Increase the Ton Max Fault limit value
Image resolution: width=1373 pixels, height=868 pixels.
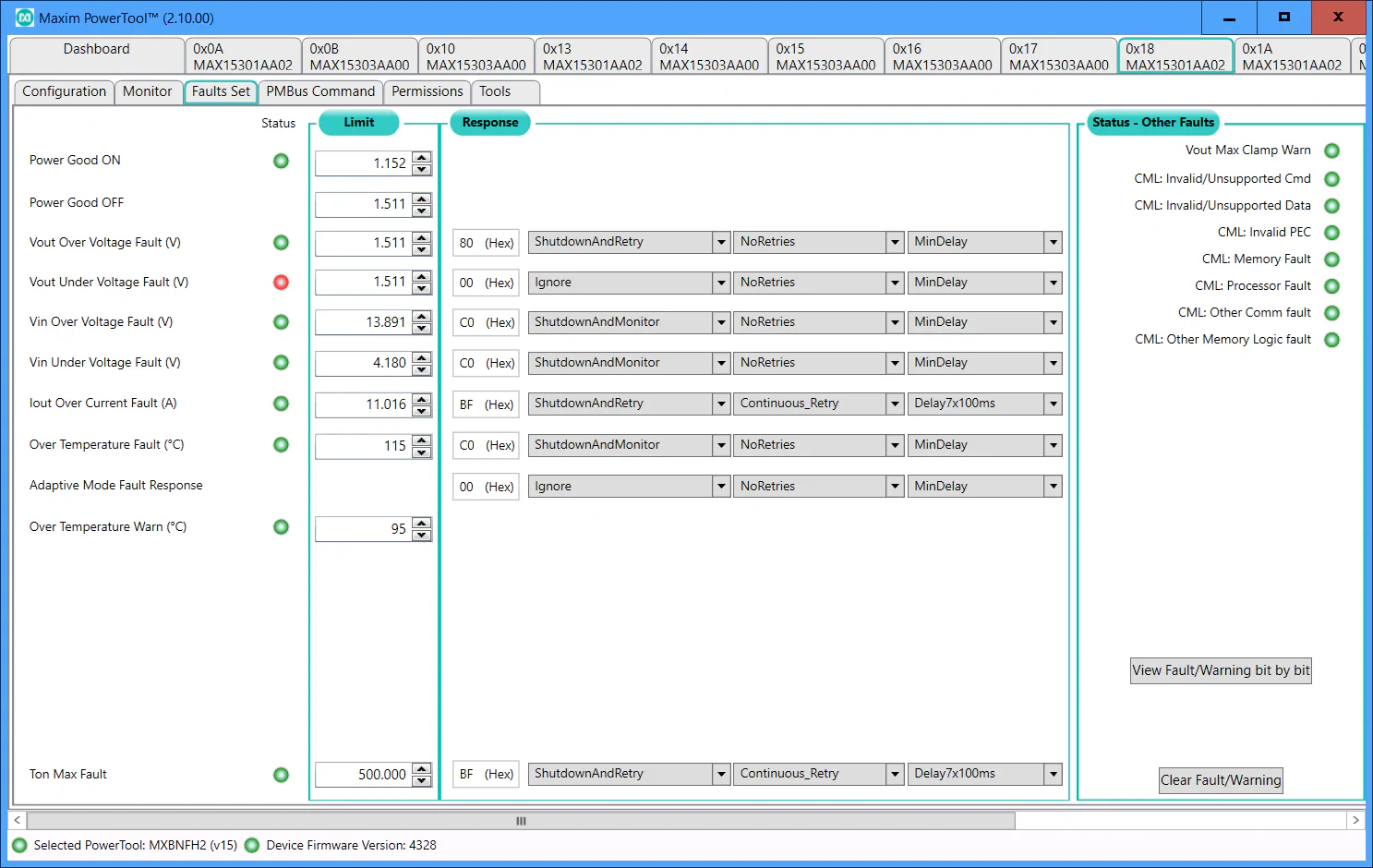point(422,769)
